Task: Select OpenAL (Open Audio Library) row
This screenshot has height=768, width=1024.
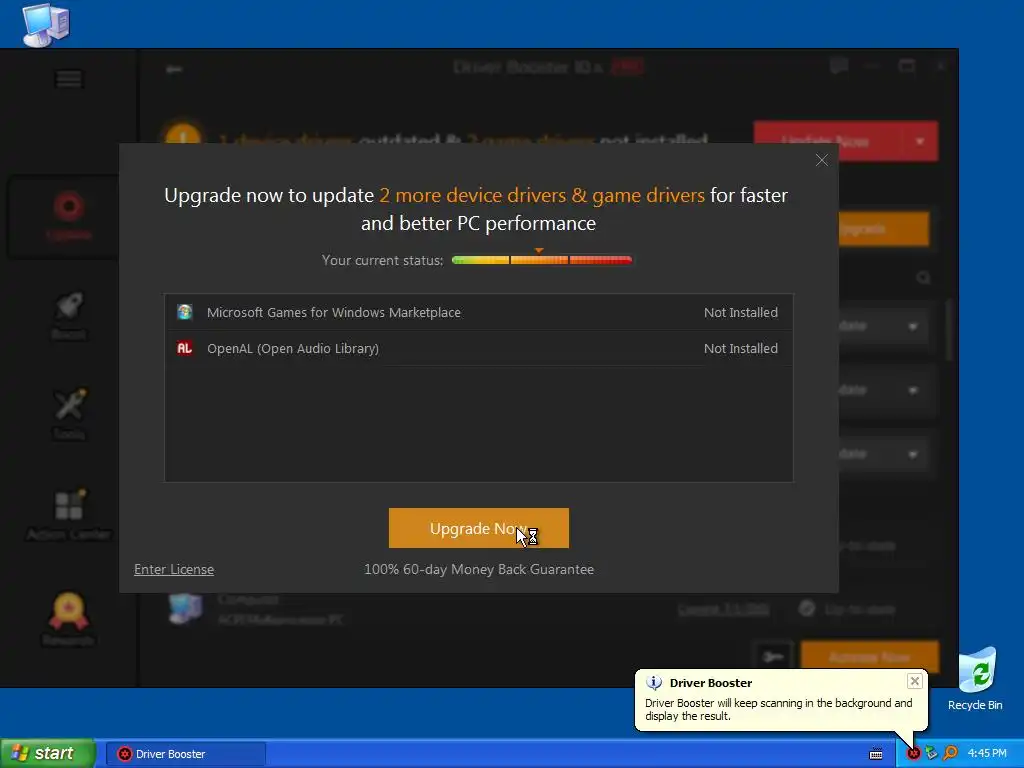Action: [479, 348]
